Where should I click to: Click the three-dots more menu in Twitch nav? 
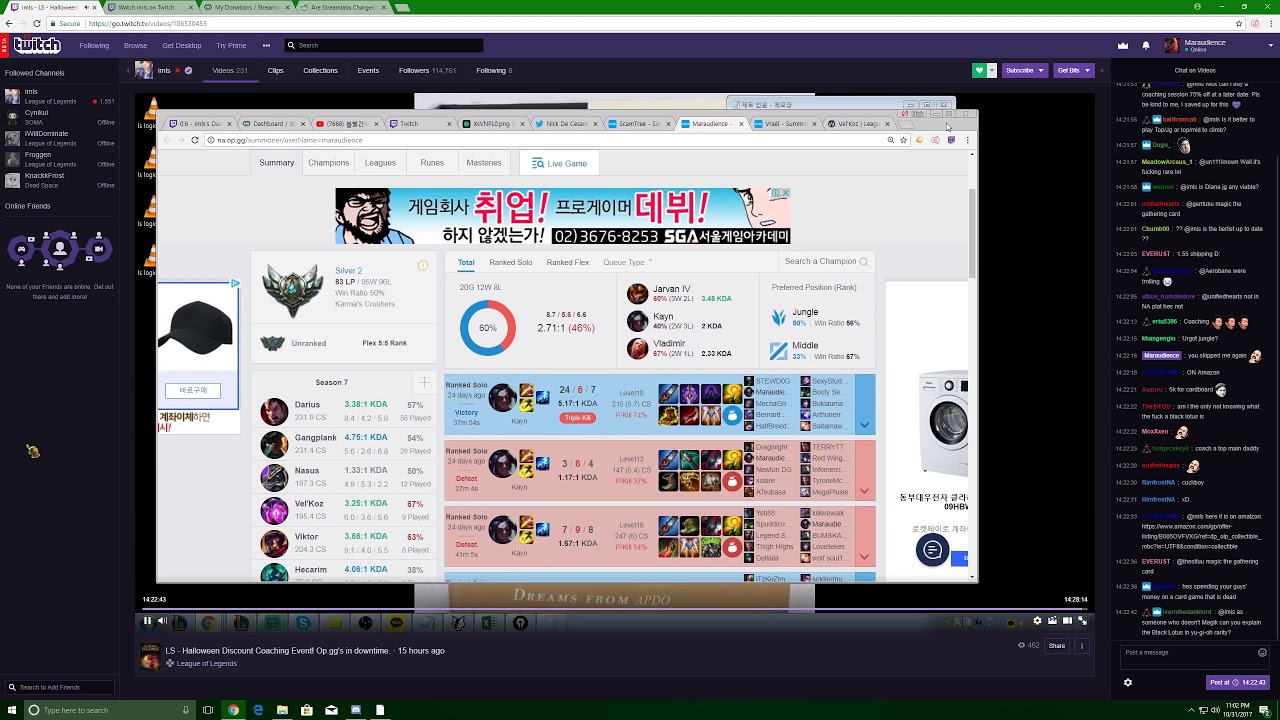(x=266, y=45)
